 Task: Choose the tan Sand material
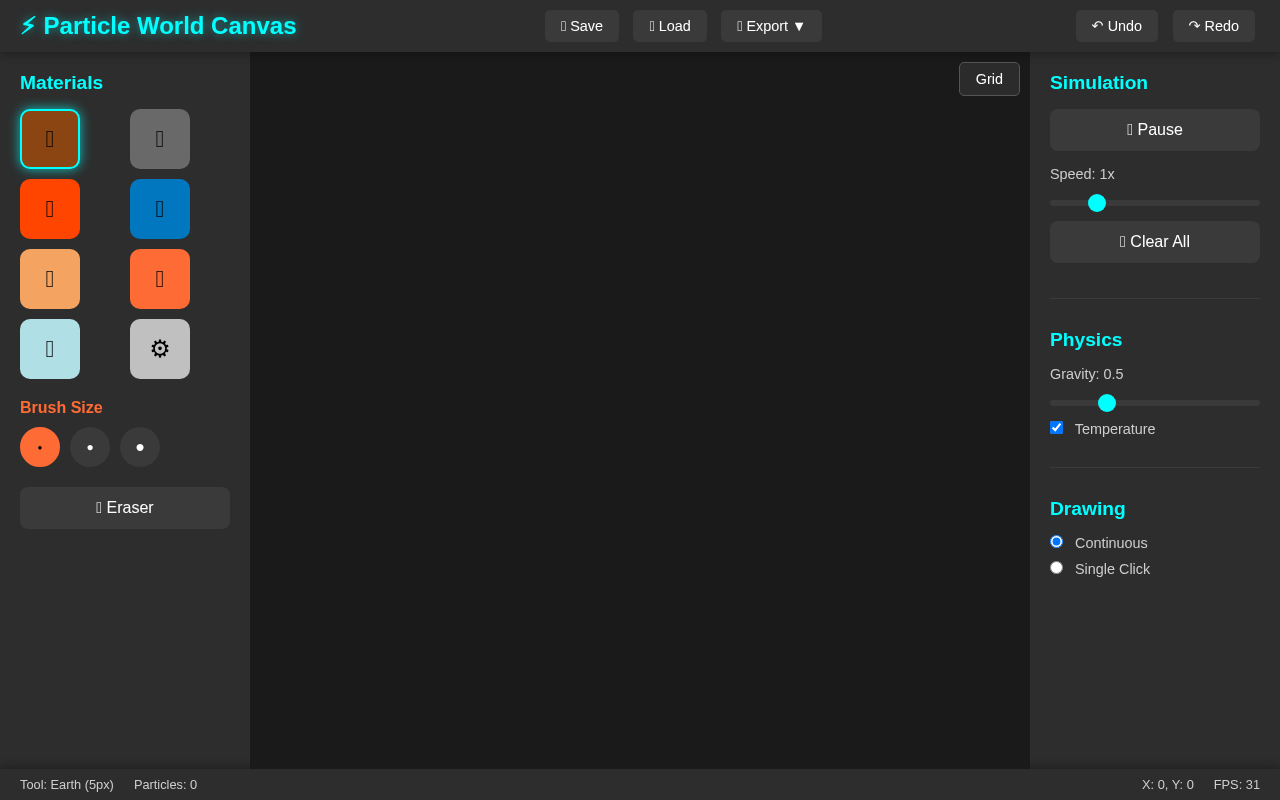[x=50, y=279]
